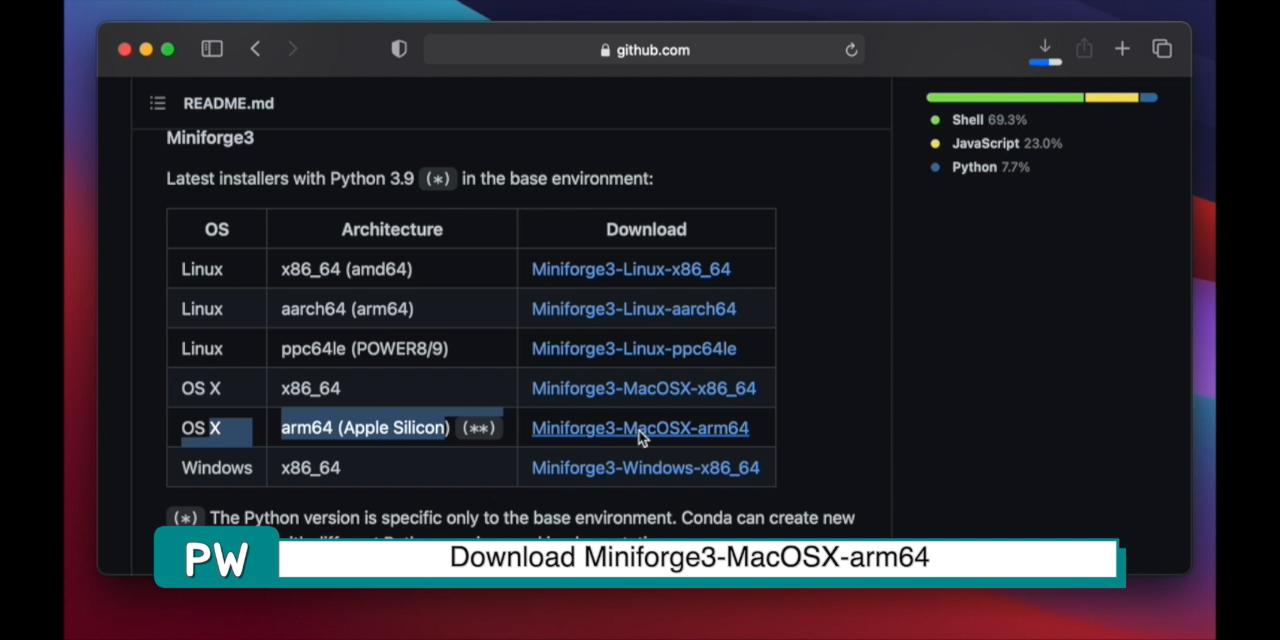Download Miniforge3-Linux-ppc64le

634,349
